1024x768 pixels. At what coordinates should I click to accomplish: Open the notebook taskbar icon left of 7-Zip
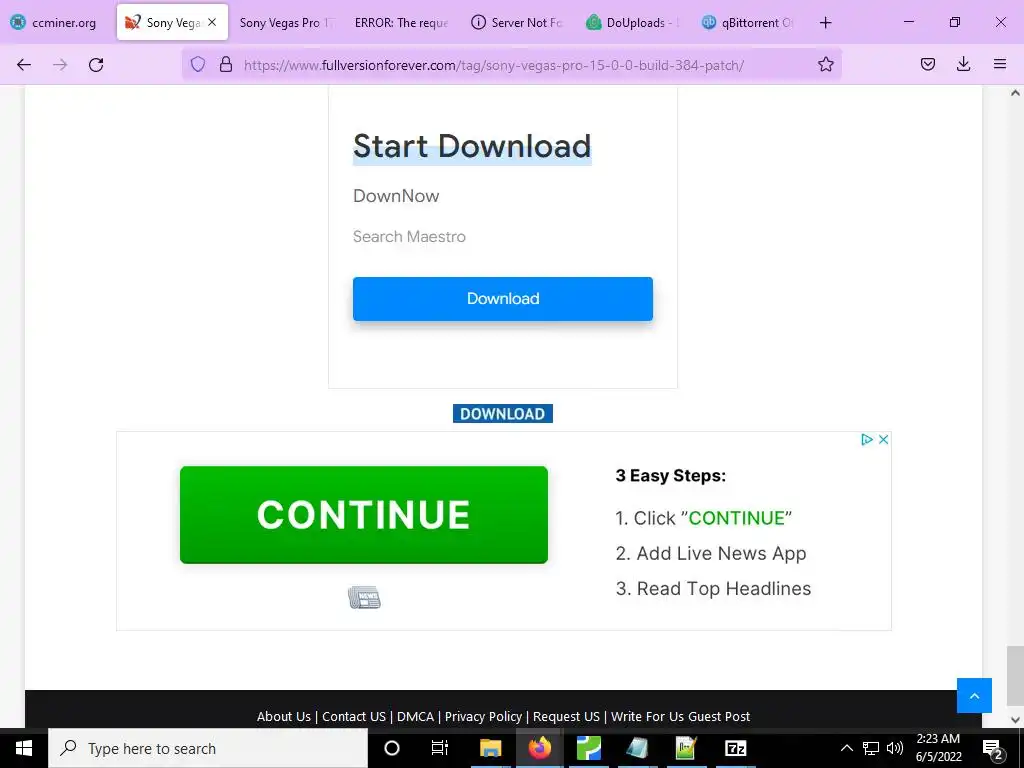coord(686,748)
